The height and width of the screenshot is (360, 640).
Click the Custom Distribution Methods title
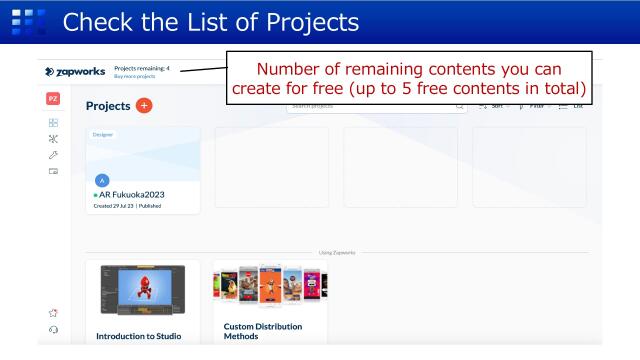pos(263,331)
